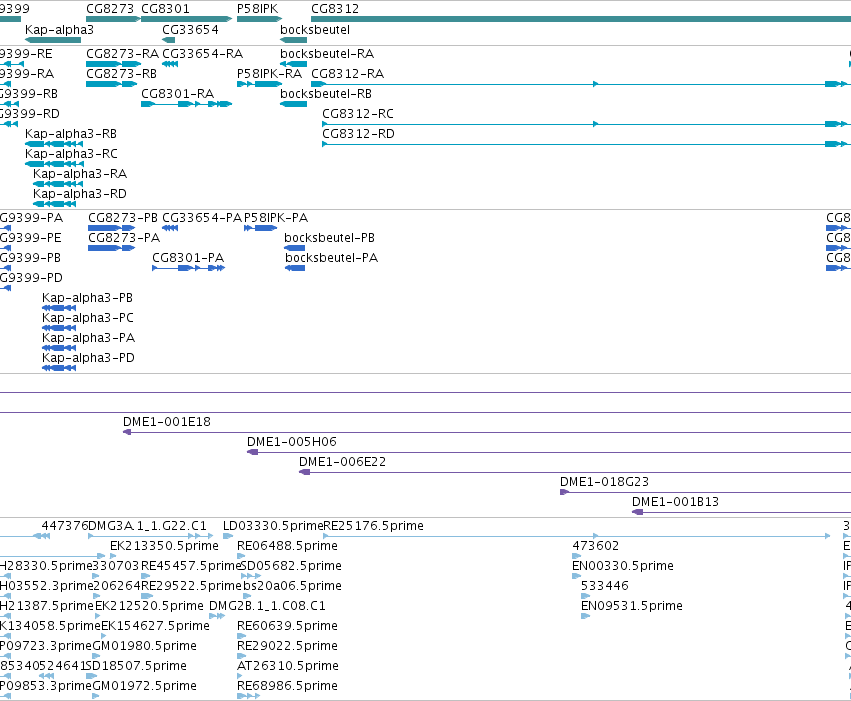This screenshot has height=701, width=851.
Task: Select the EK154627.5prime EST label
Action: 155,627
